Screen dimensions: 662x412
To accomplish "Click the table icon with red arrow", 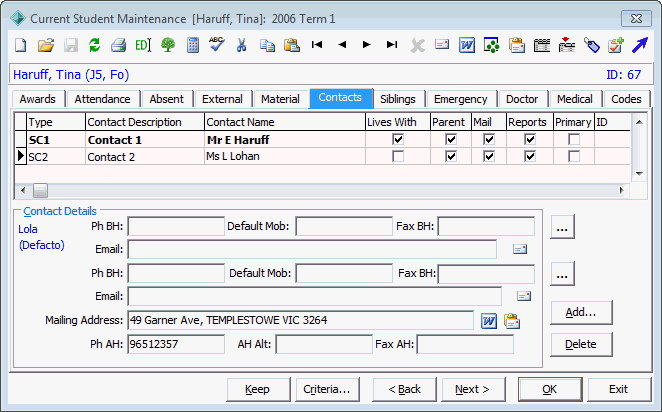I will tap(567, 45).
